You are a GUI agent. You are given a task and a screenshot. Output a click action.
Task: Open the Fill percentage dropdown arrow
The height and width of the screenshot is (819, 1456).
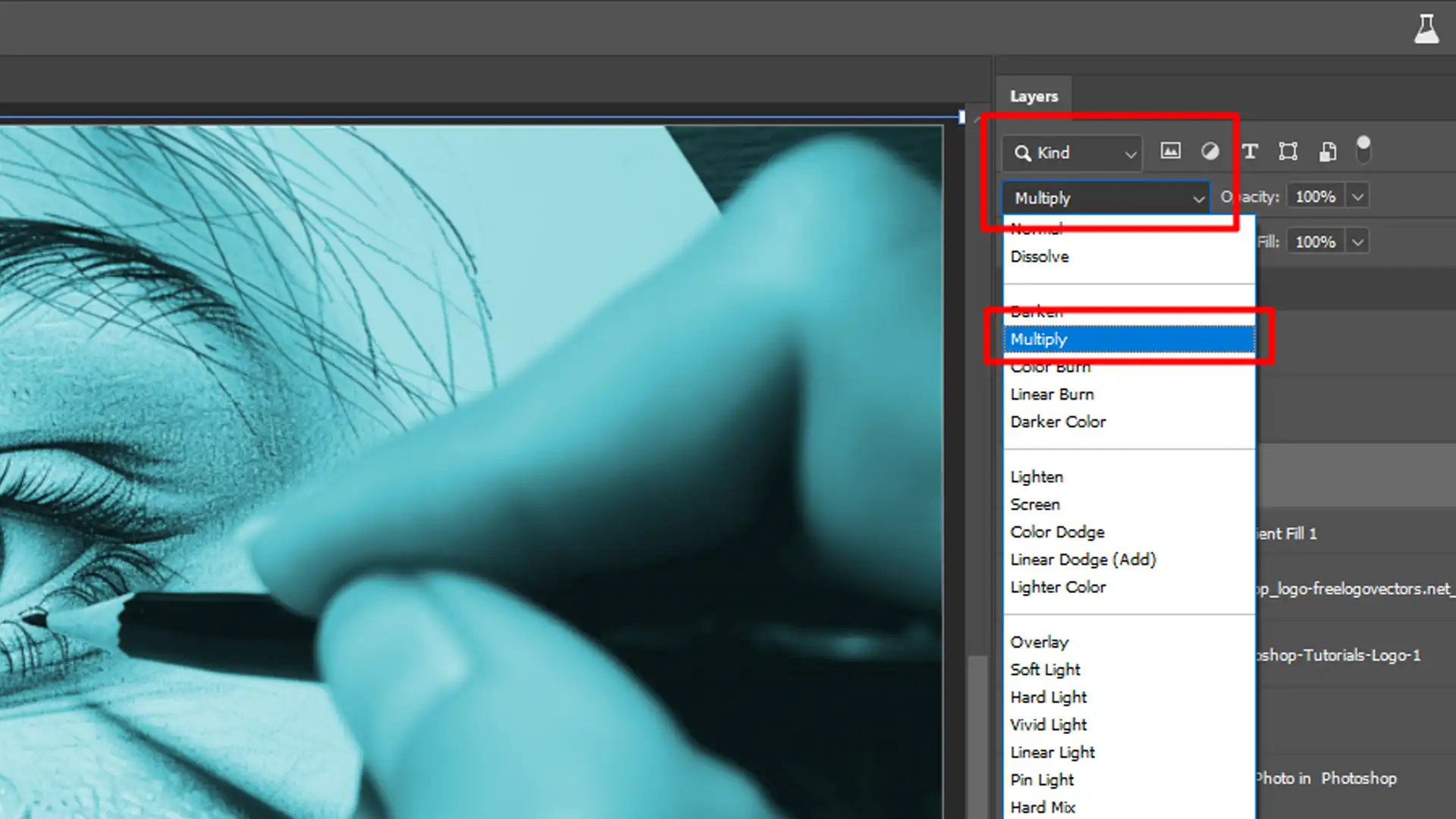(x=1357, y=241)
